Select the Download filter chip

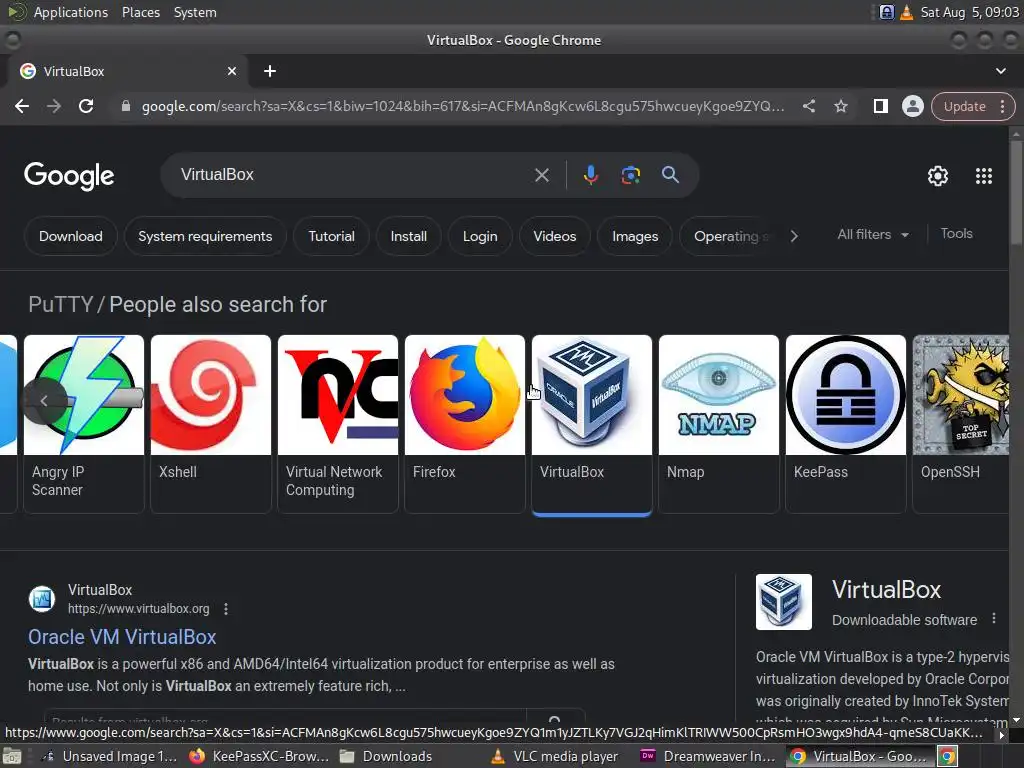71,236
